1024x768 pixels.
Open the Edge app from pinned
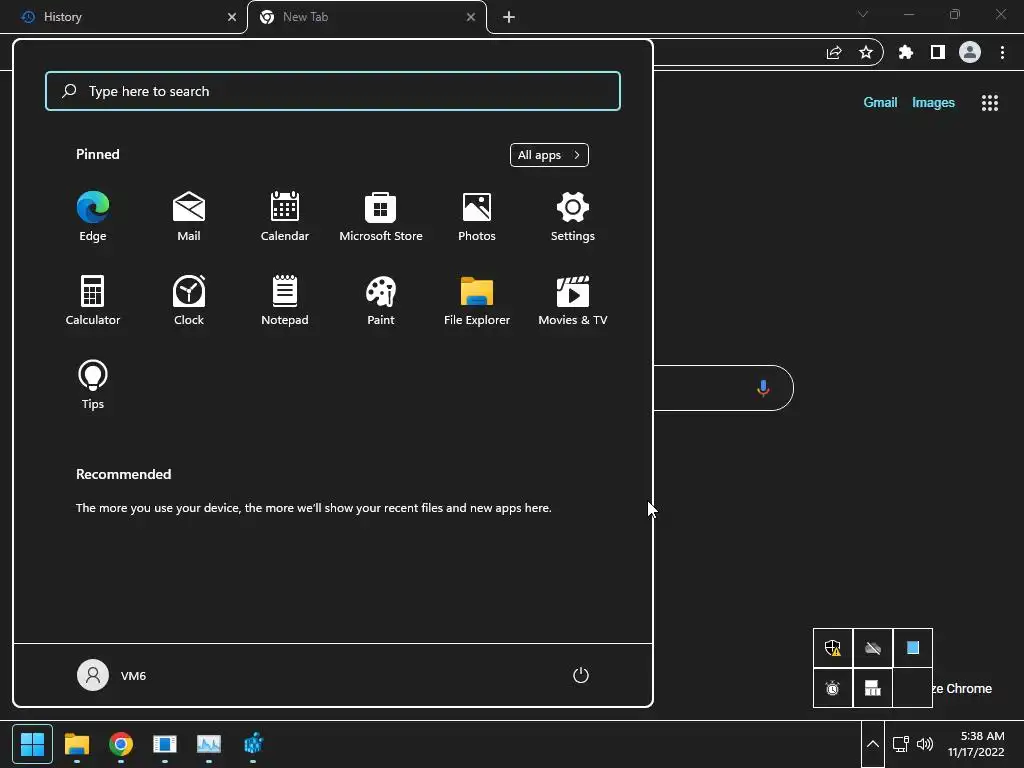pyautogui.click(x=93, y=217)
